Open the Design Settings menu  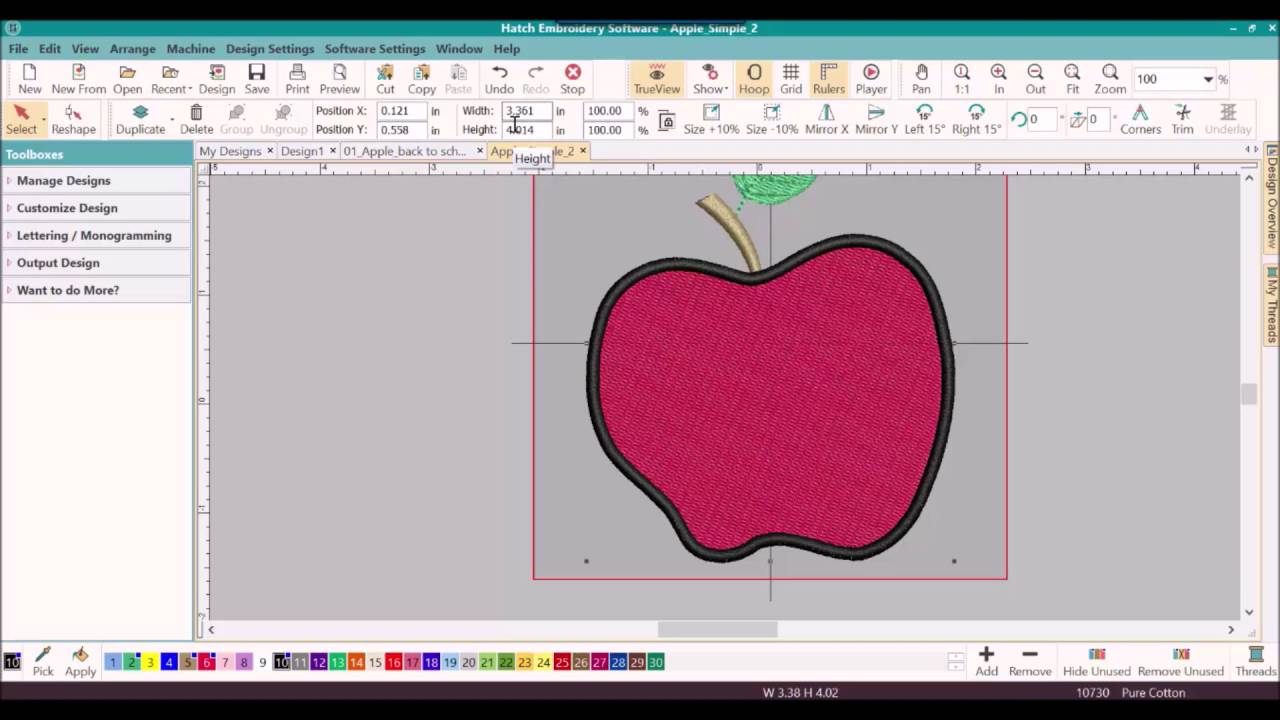(x=270, y=49)
